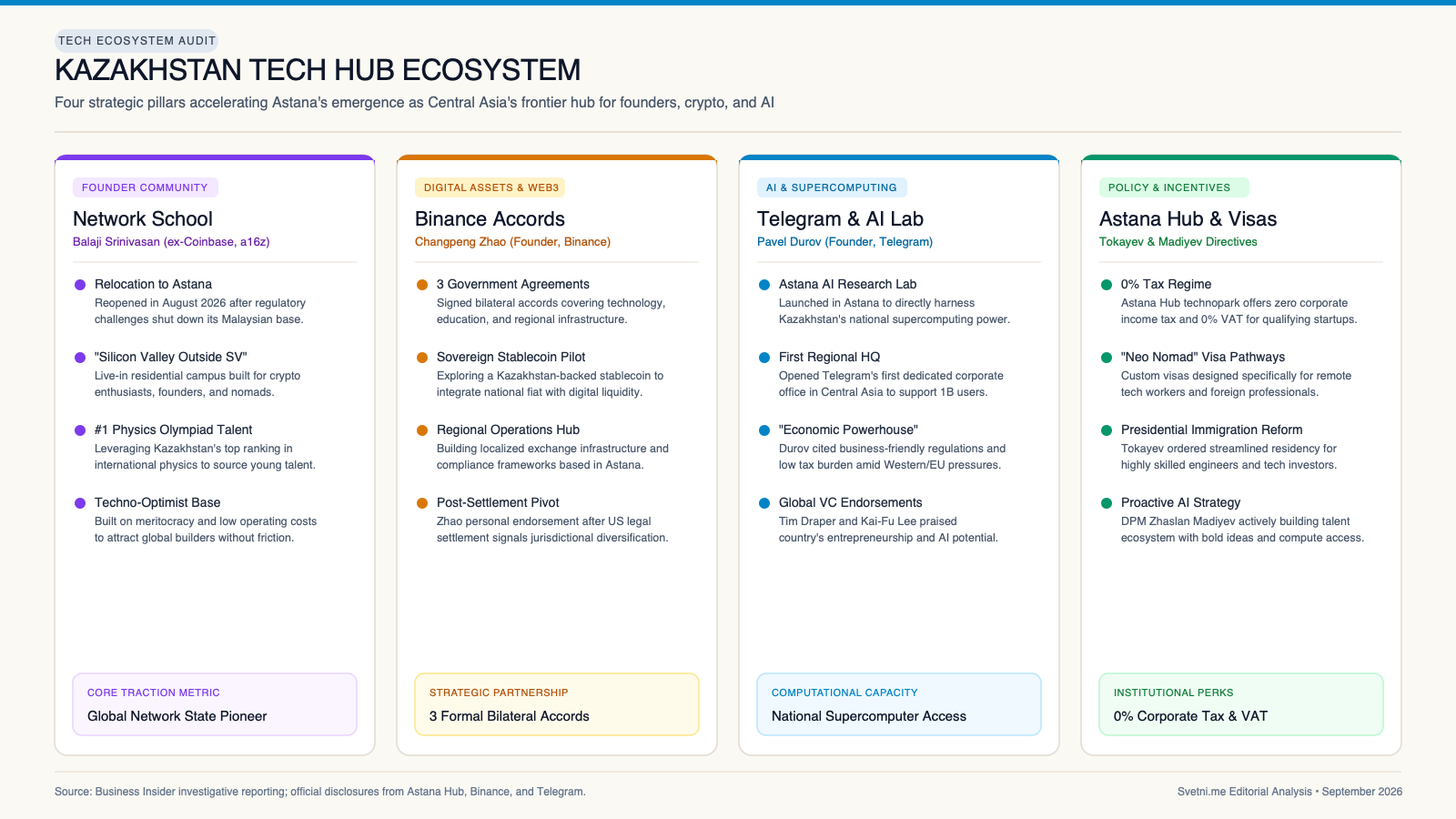The height and width of the screenshot is (819, 1456).
Task: Click the description "Leveraging Kazakhstan's top ranking"
Action: tap(205, 457)
